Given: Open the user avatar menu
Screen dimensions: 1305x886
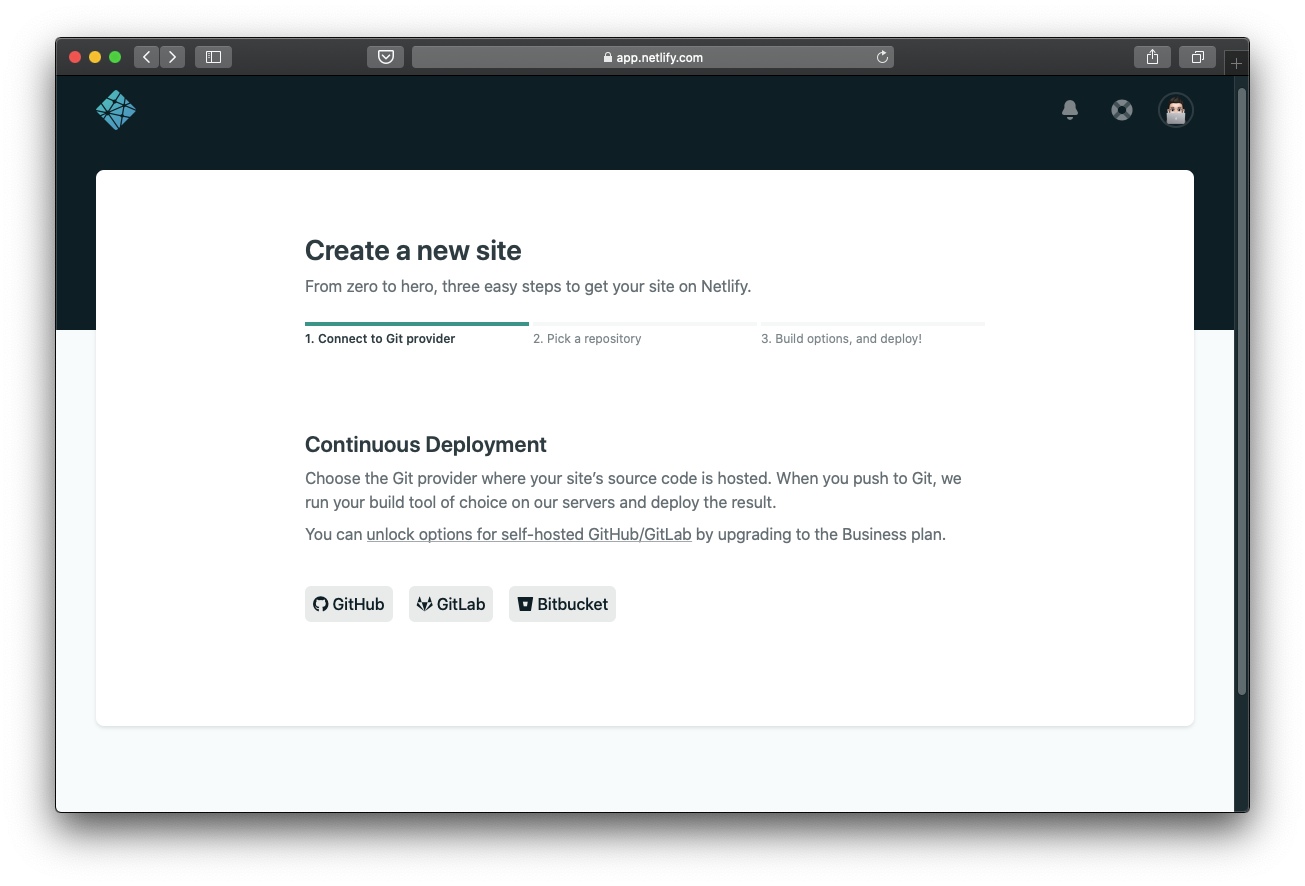Looking at the screenshot, I should [x=1176, y=110].
